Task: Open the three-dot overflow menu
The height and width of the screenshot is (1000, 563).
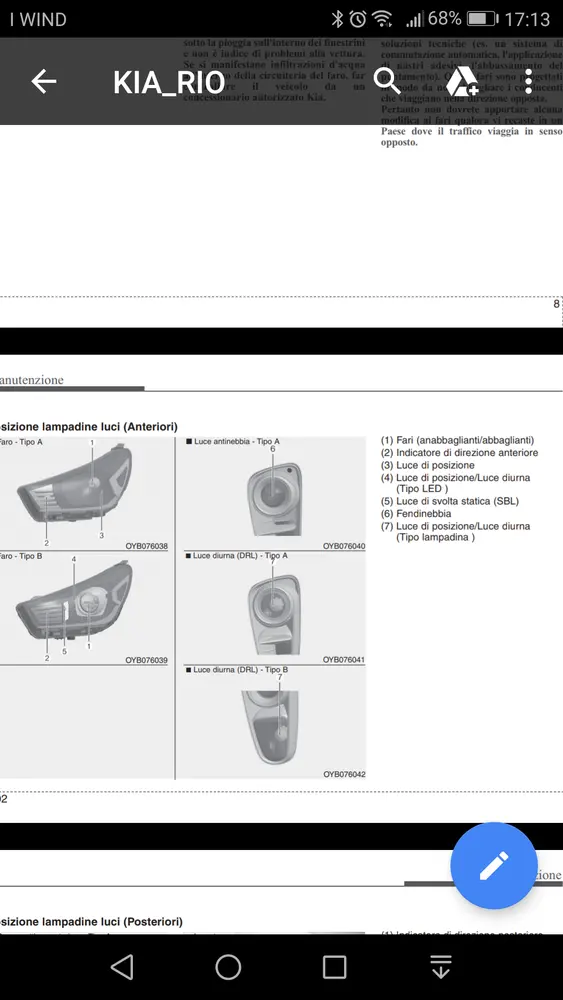Action: (528, 82)
